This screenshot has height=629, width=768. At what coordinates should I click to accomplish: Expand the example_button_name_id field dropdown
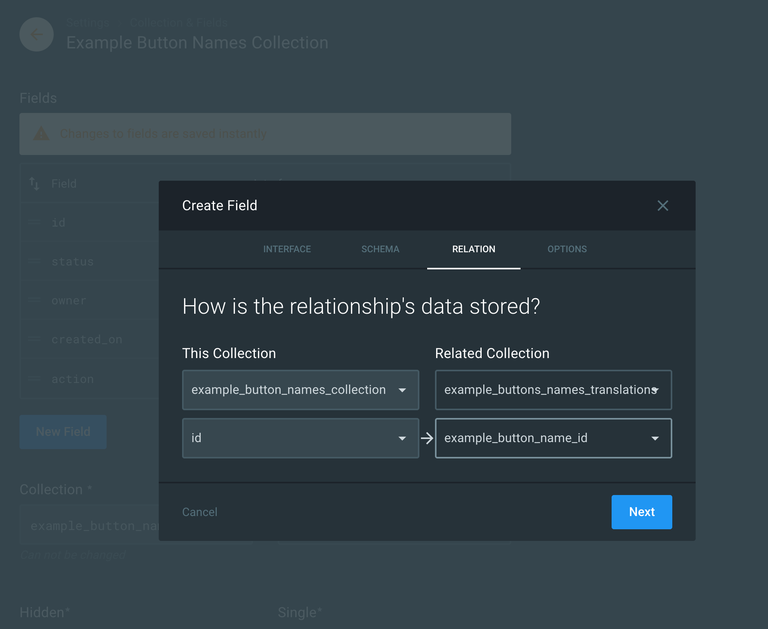553,438
